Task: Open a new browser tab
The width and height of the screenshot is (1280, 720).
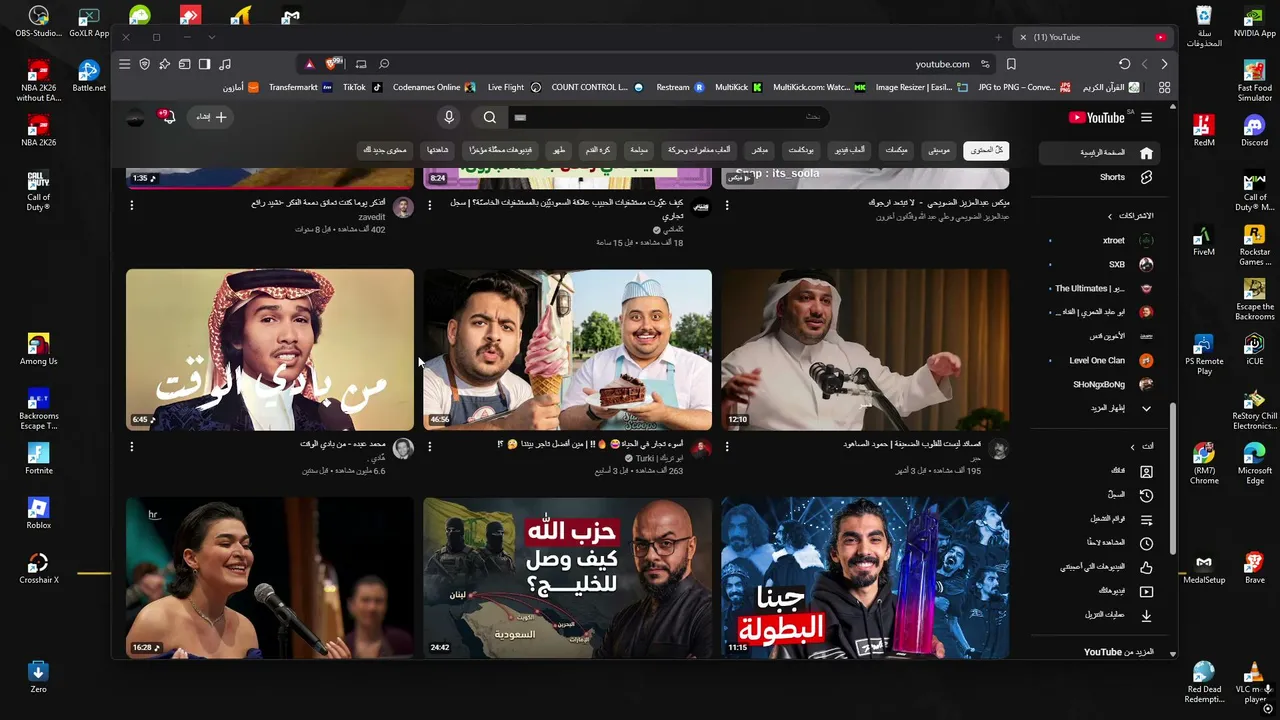Action: point(998,37)
